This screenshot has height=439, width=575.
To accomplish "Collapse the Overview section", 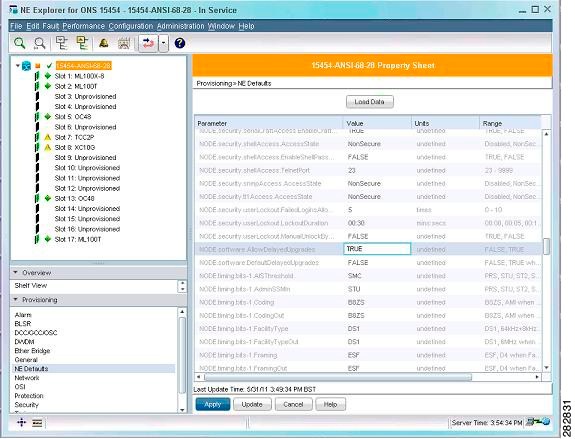I will pos(16,272).
